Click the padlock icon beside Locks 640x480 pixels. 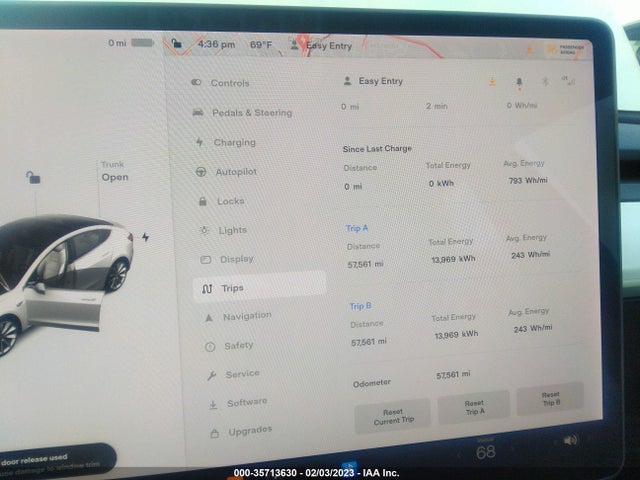(x=202, y=201)
